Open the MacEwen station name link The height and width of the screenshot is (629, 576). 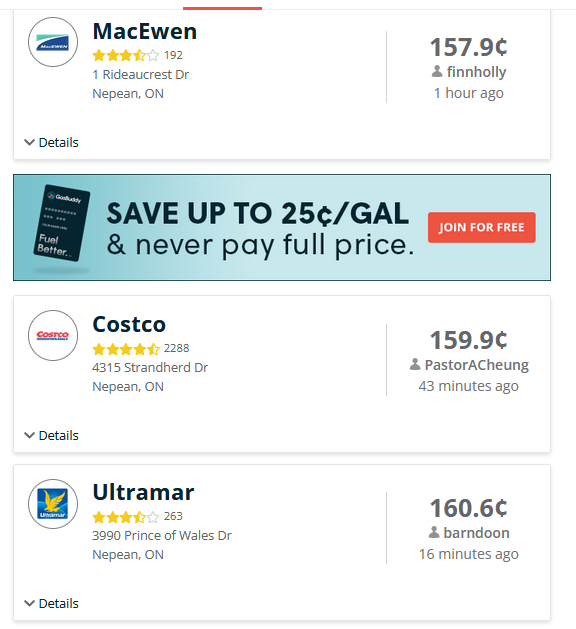pos(145,31)
